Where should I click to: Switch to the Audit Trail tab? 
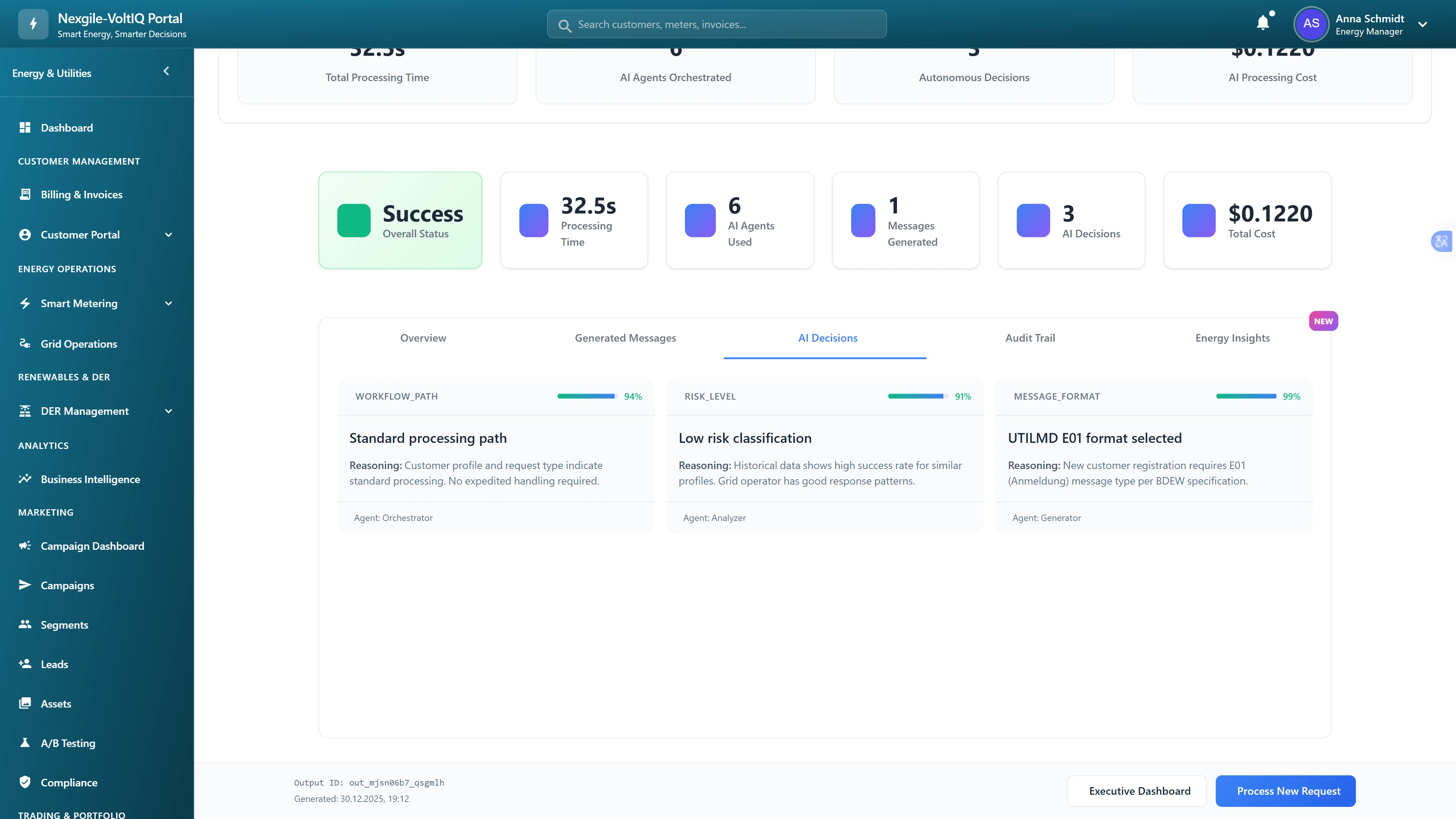1030,337
